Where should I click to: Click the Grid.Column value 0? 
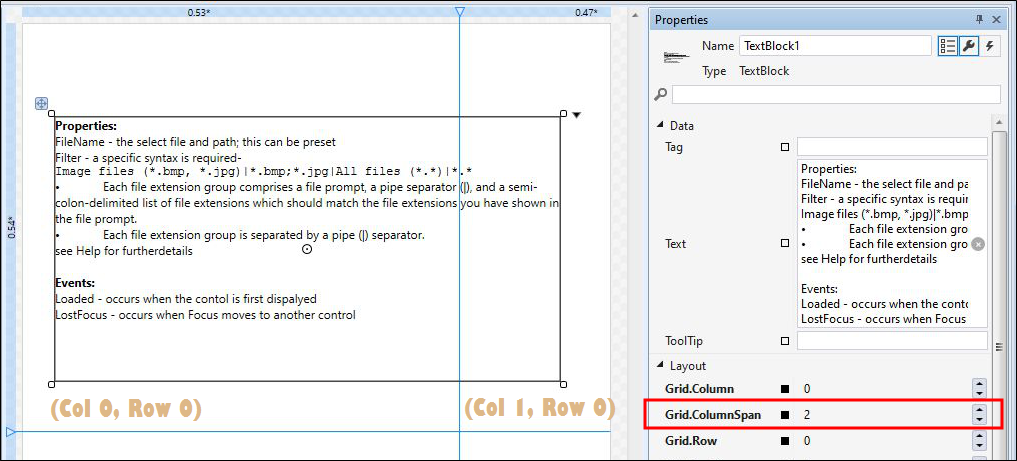pyautogui.click(x=807, y=389)
